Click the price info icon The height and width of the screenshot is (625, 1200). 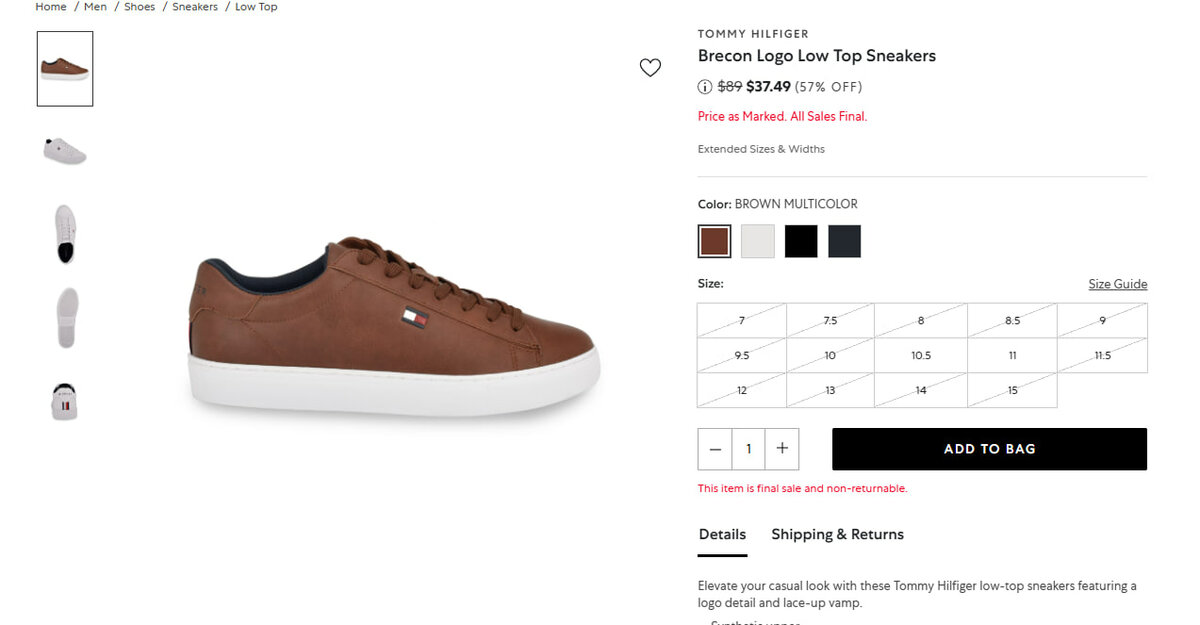pos(705,87)
